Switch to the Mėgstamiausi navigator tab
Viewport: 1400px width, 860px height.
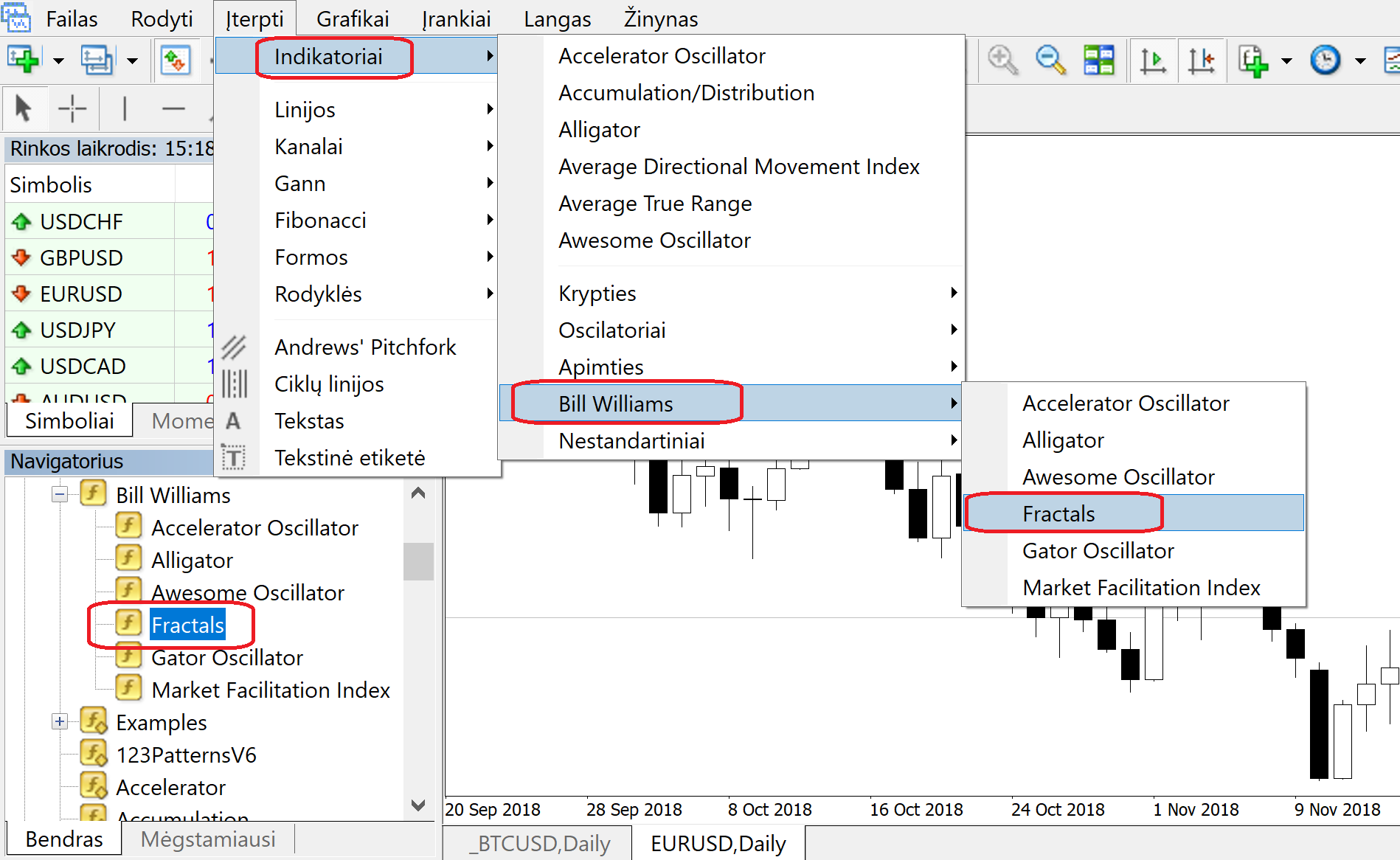coord(208,839)
